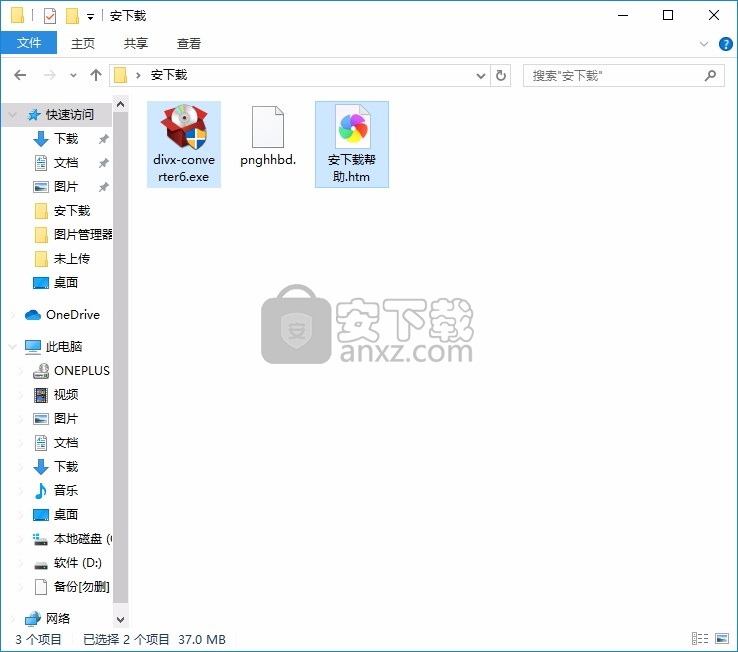The width and height of the screenshot is (738, 652).
Task: Refresh the 安下载 folder view
Action: (501, 75)
